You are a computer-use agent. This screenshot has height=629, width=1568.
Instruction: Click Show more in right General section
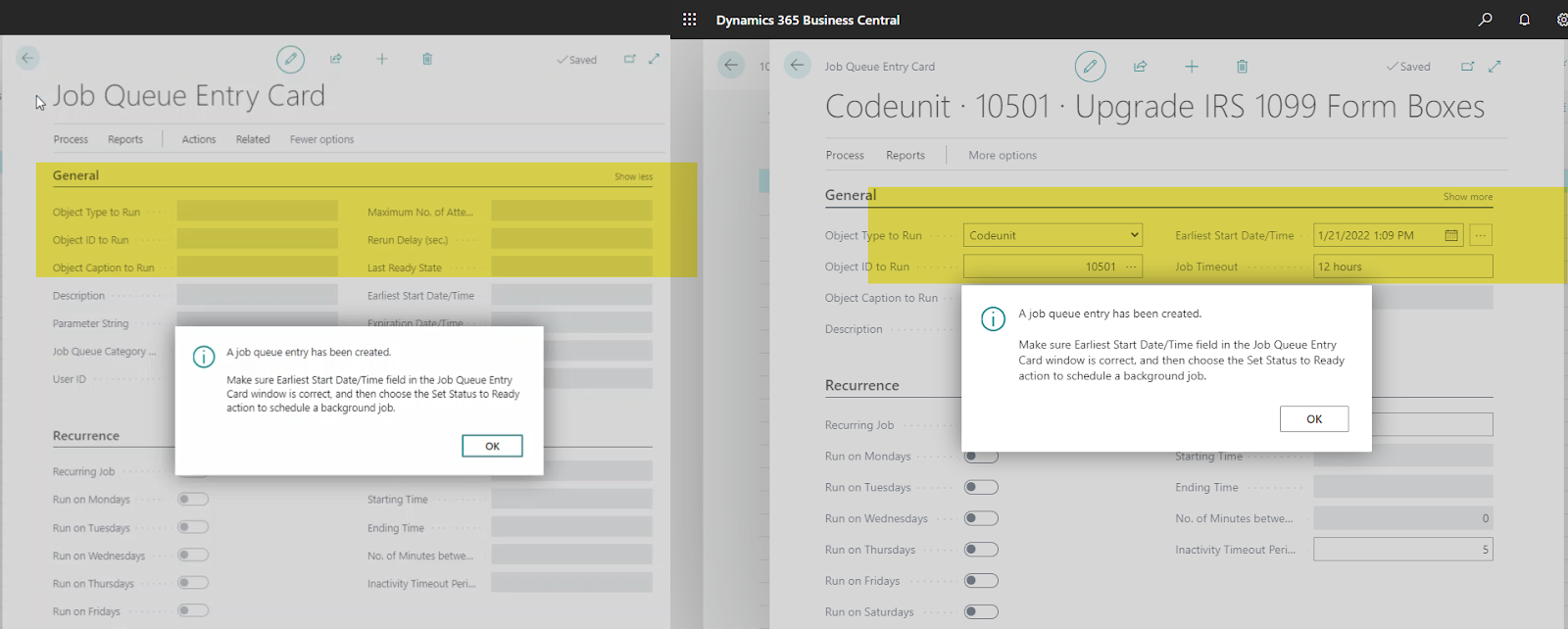1468,197
